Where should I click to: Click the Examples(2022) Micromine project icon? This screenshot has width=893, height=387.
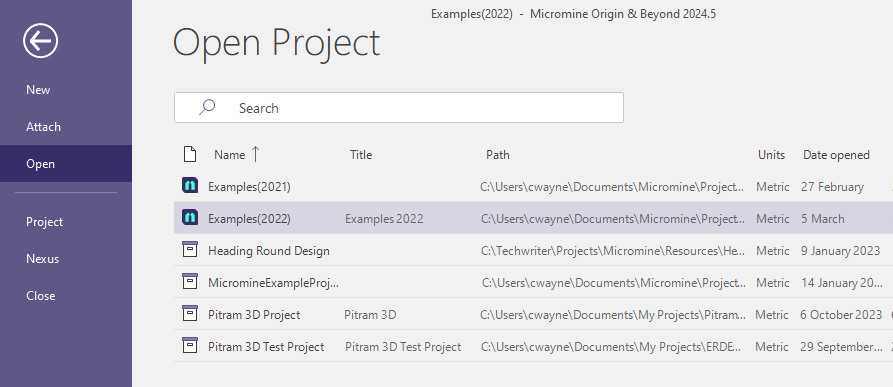[x=190, y=217]
